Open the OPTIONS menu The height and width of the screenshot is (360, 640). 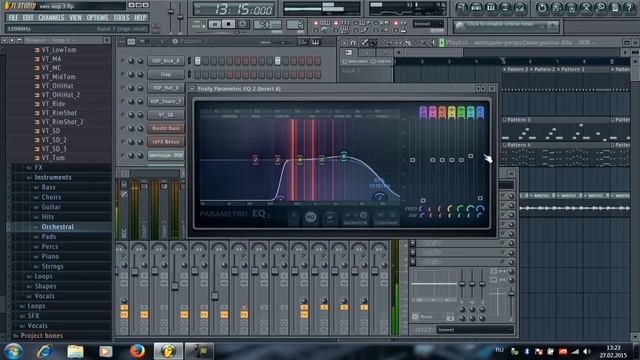click(98, 18)
